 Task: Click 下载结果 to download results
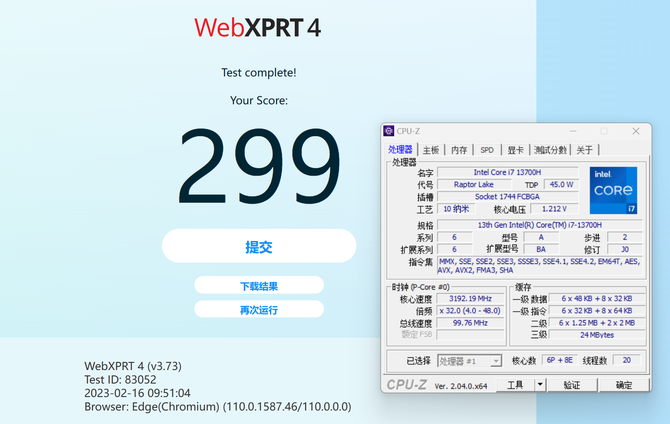click(259, 286)
